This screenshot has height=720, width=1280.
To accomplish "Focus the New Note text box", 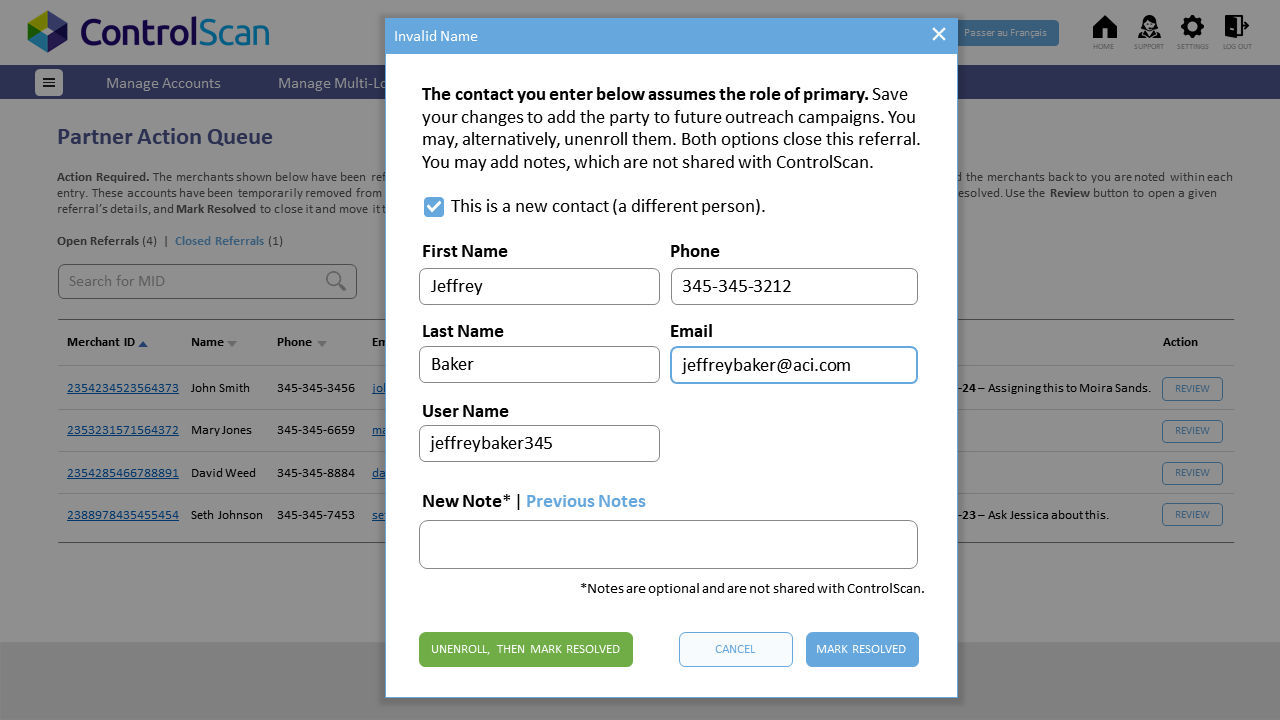I will click(668, 544).
